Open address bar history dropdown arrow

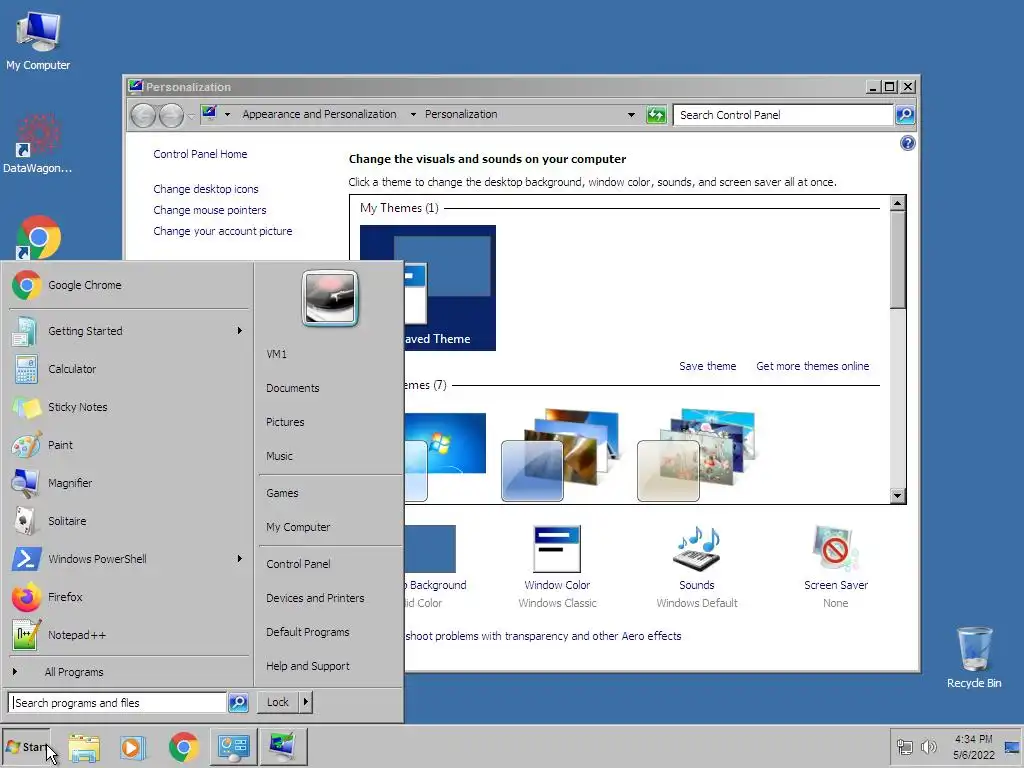631,115
